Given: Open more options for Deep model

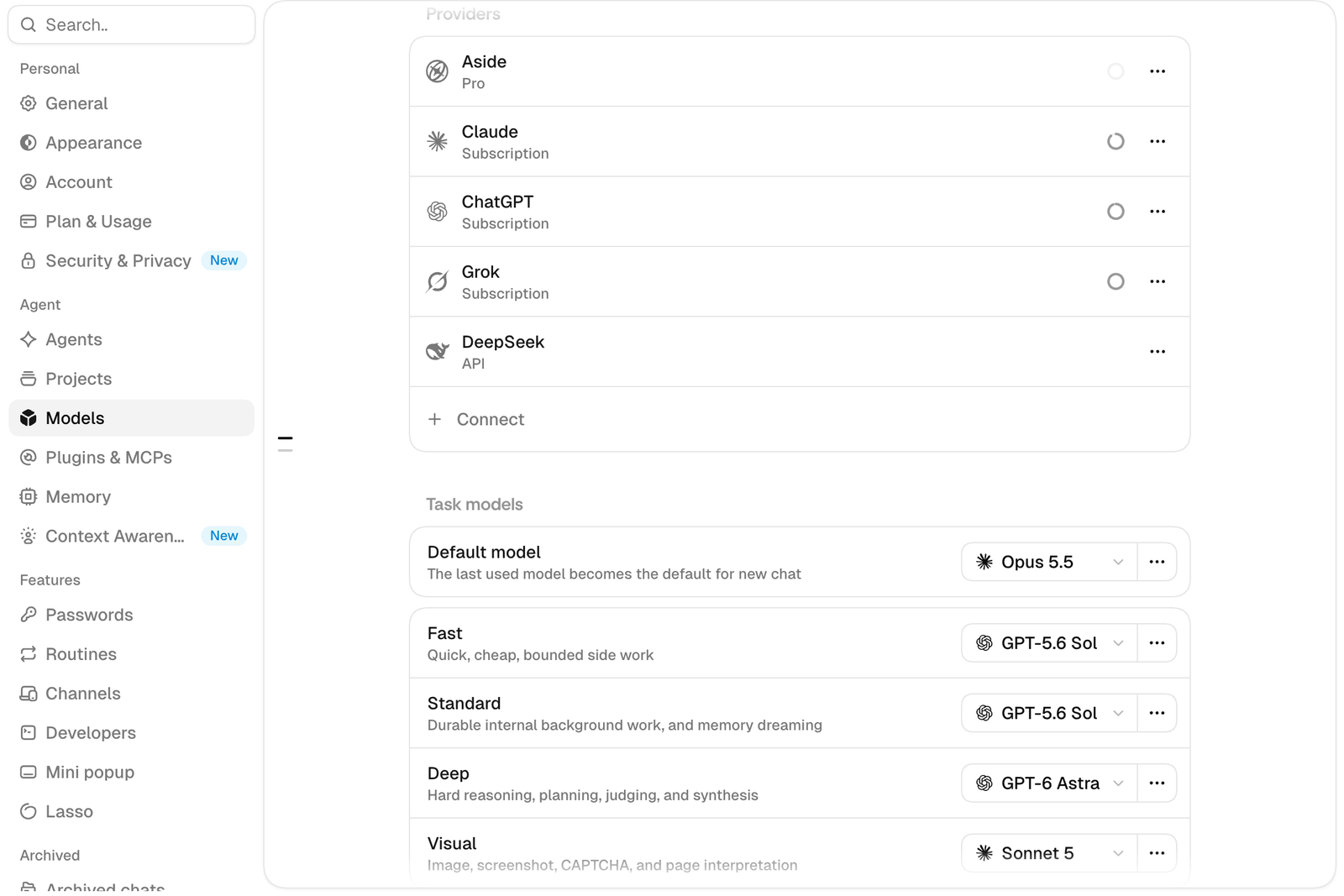Looking at the screenshot, I should [1157, 783].
